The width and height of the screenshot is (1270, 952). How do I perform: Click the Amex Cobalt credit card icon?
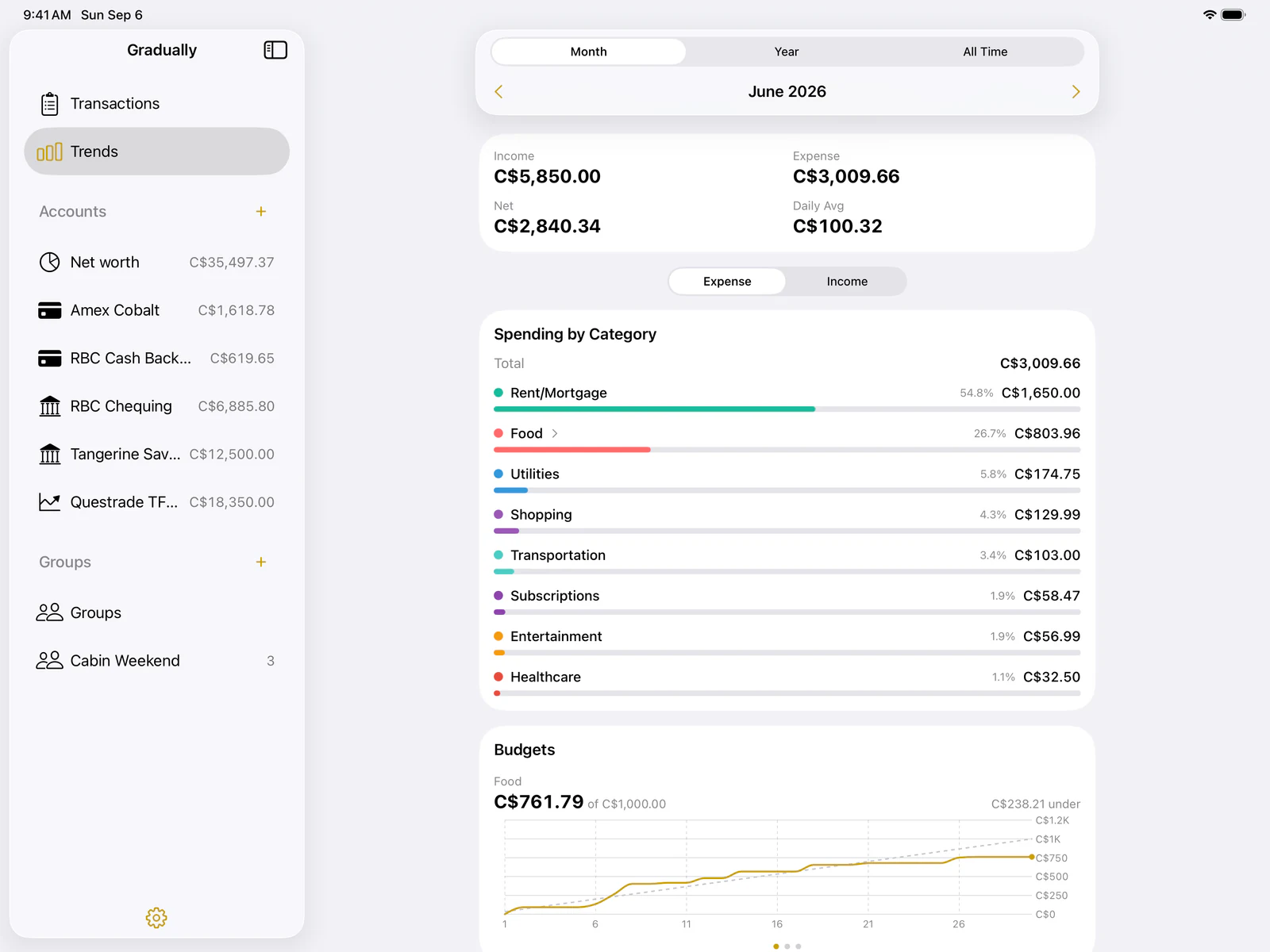49,310
